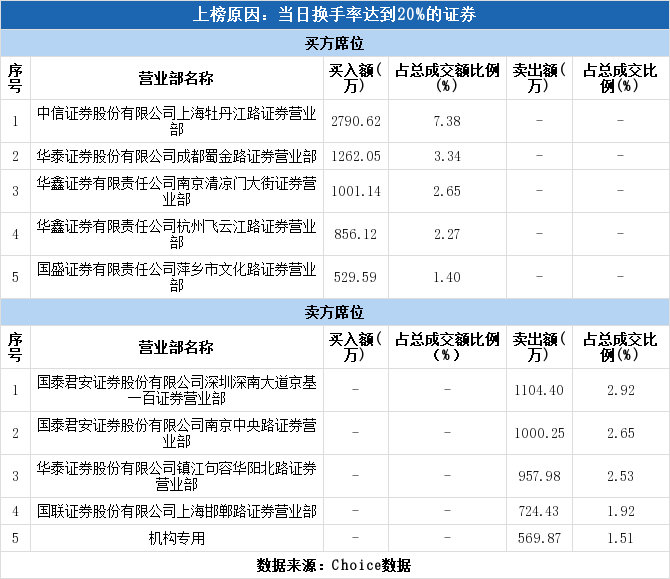The height and width of the screenshot is (579, 670).
Task: Select the 买方席位 section header
Action: click(x=334, y=43)
